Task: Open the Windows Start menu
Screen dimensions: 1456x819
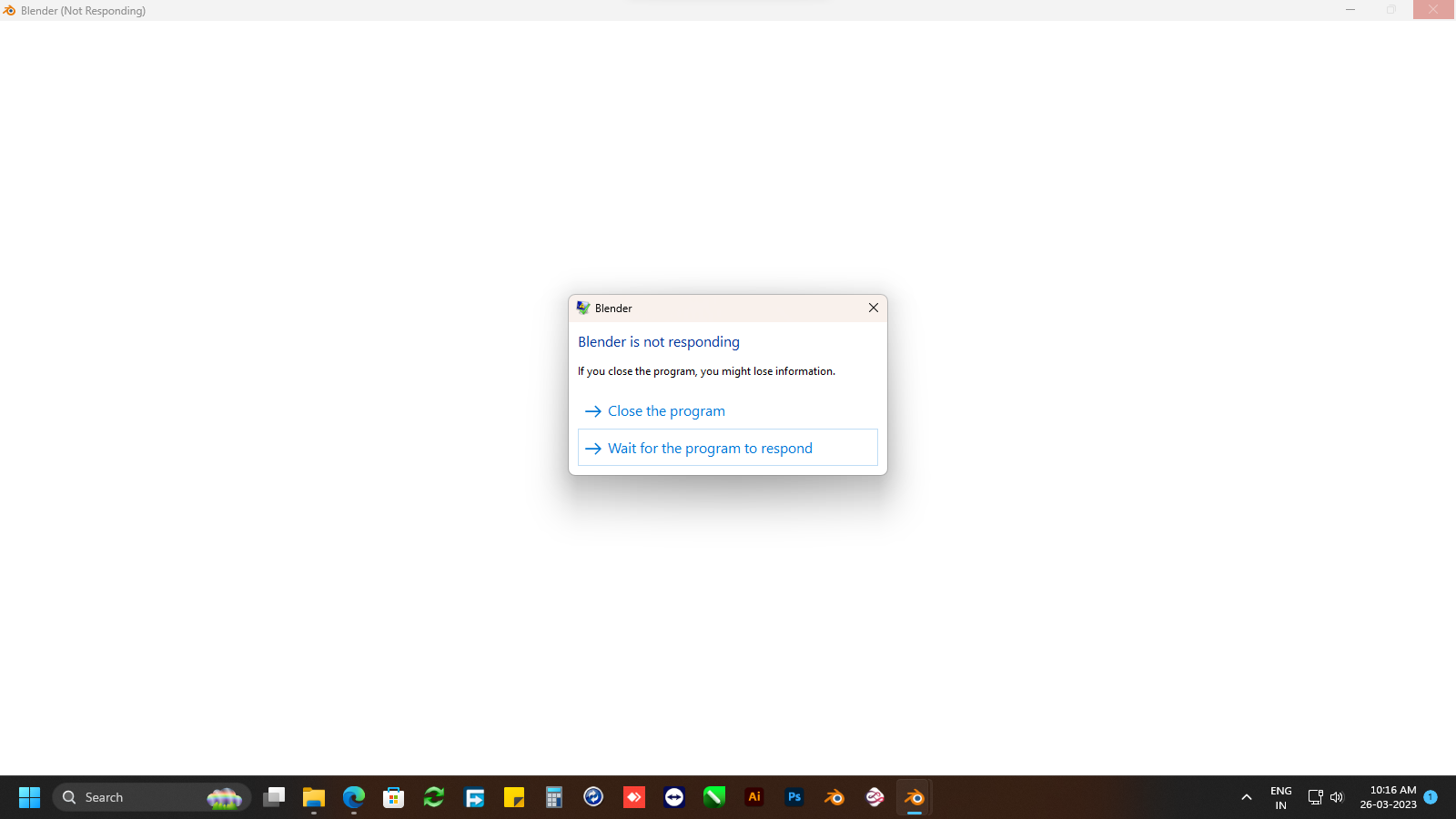Action: tap(29, 797)
